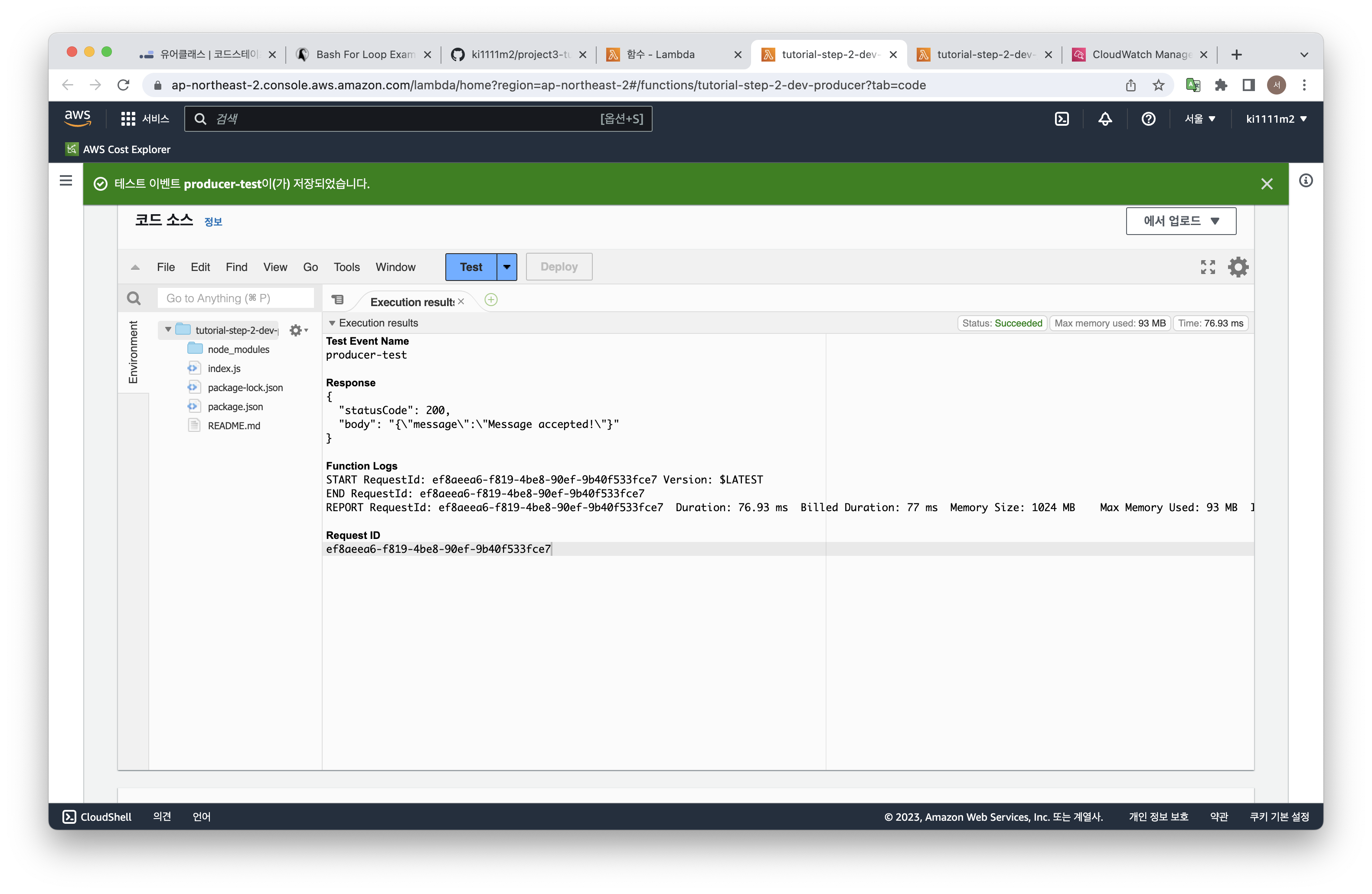Toggle fullscreen editor mode icon

1208,267
